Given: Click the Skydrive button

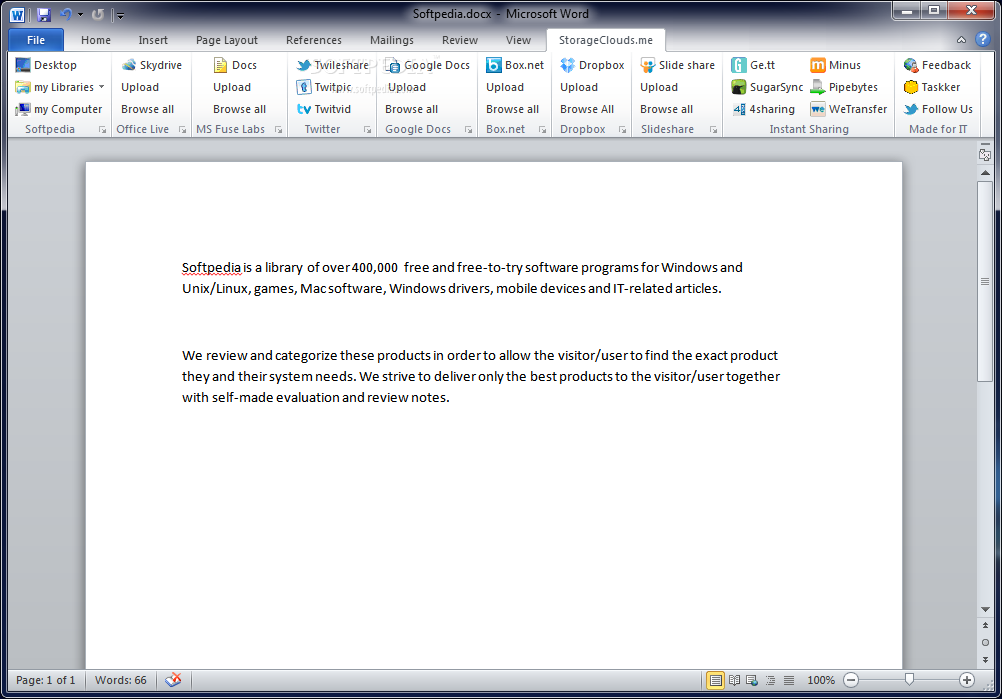Looking at the screenshot, I should coord(151,65).
